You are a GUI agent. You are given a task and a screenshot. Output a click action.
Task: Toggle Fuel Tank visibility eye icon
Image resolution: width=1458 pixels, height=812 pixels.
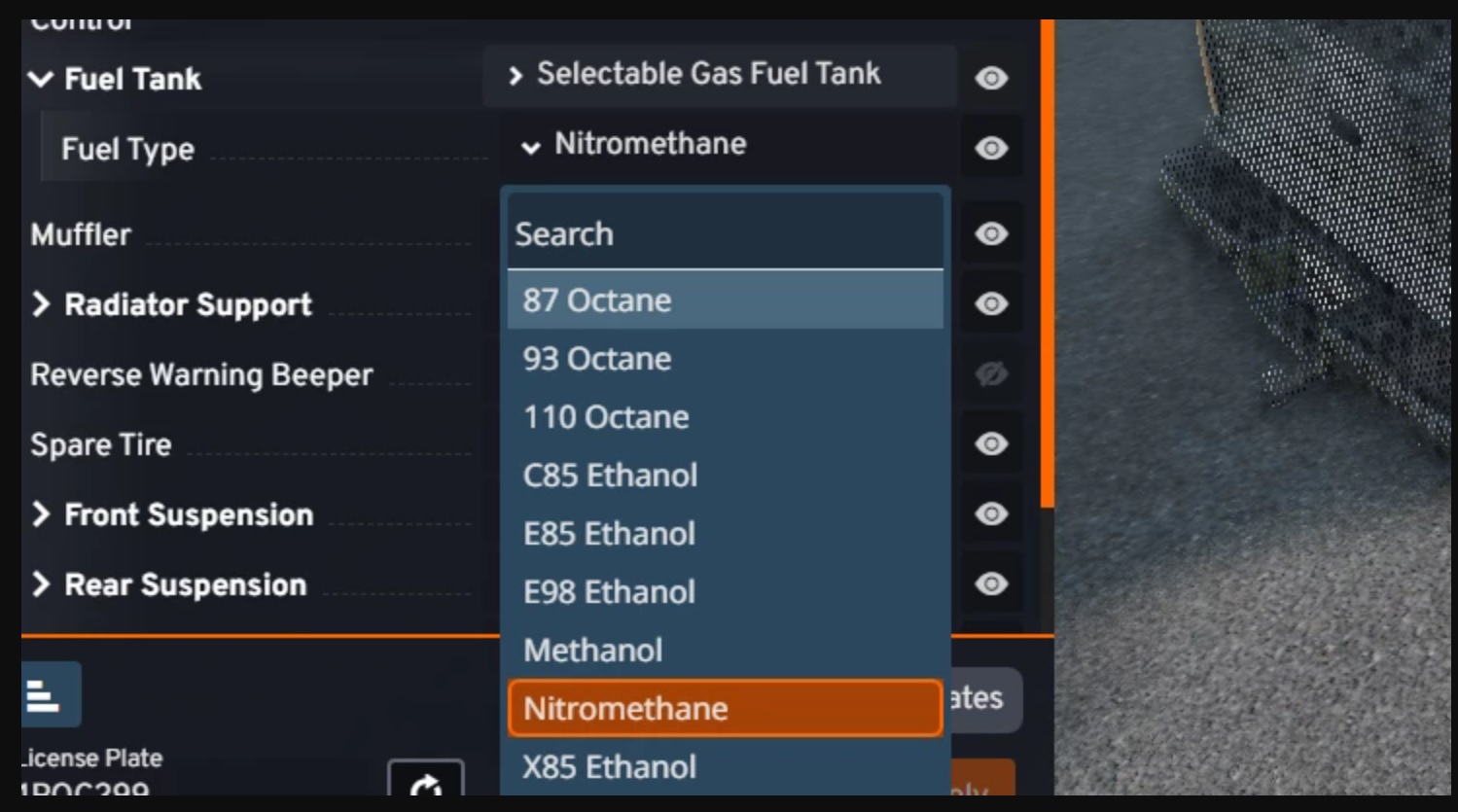pos(991,78)
